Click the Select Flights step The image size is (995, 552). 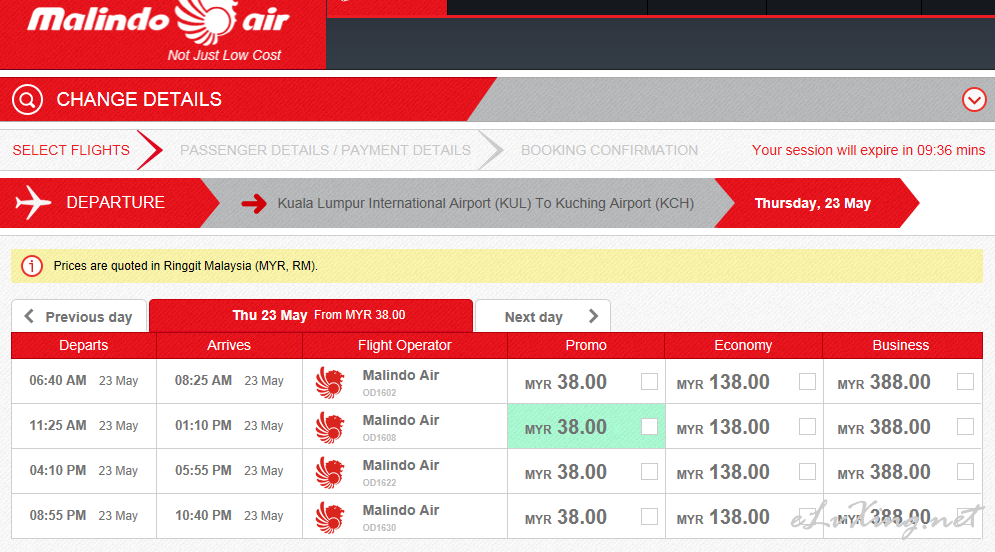coord(71,150)
